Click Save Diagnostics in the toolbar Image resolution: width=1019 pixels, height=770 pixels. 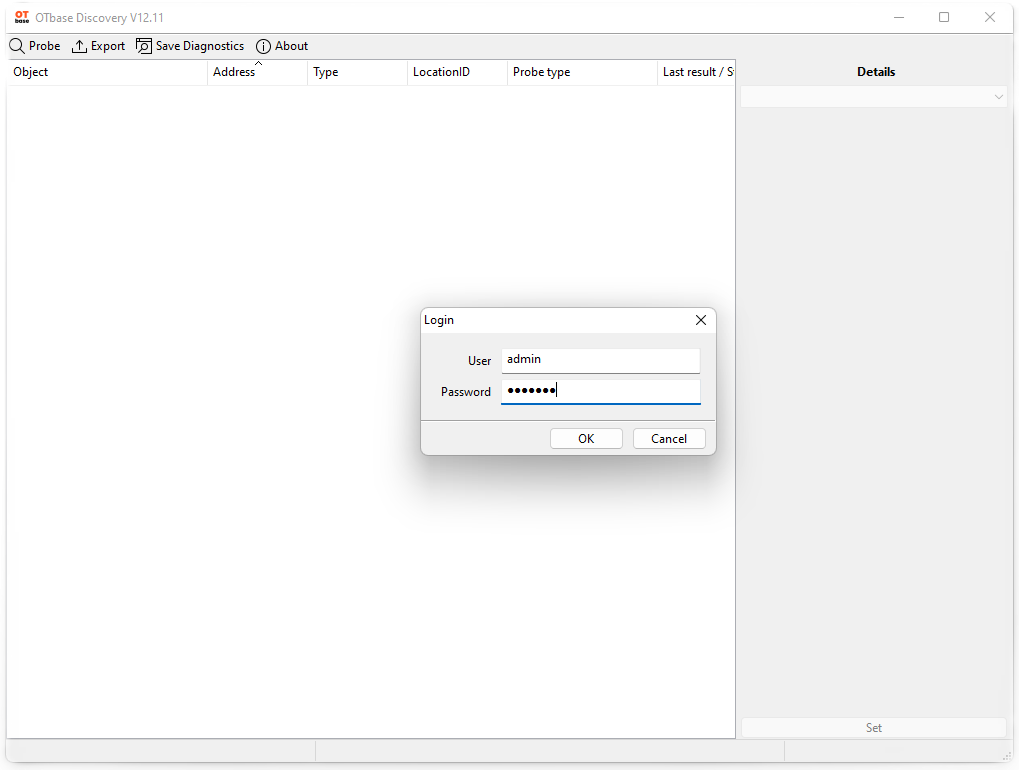[190, 46]
